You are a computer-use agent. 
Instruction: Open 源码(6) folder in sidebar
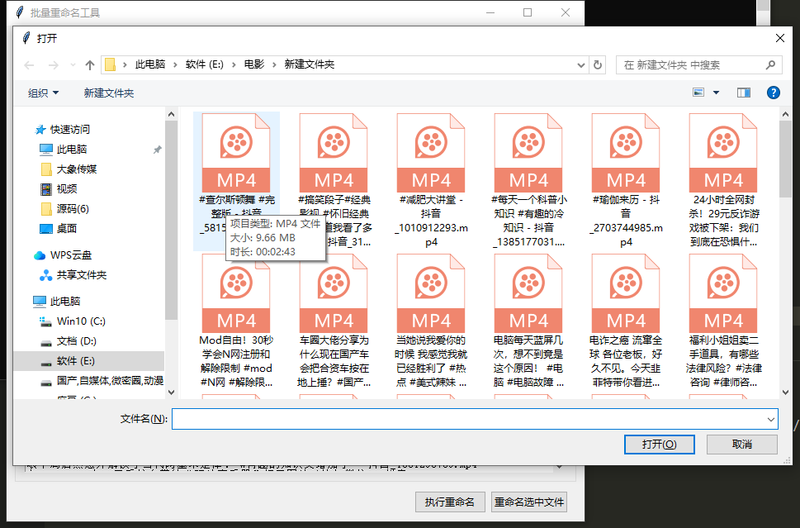point(72,209)
